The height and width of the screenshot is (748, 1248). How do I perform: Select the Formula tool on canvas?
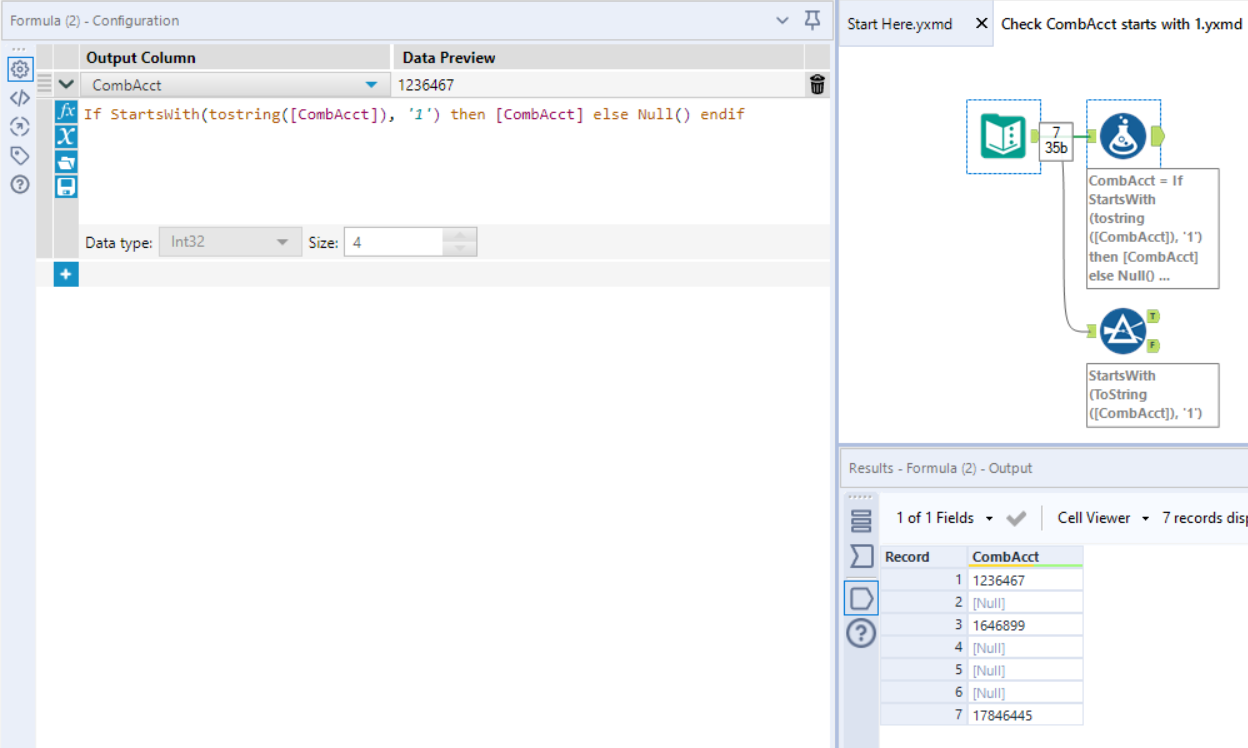(1123, 136)
